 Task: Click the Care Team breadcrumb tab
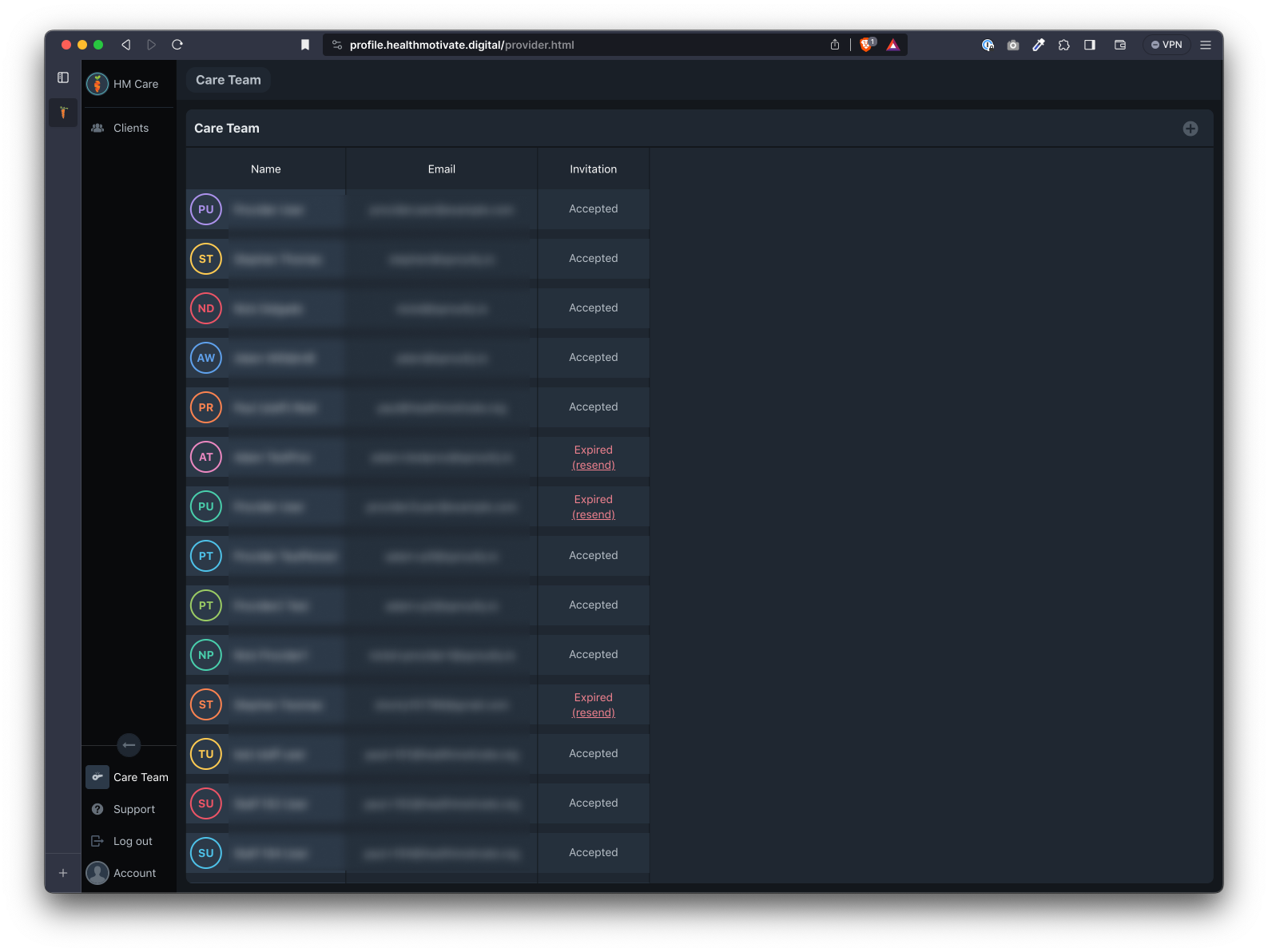coord(229,80)
